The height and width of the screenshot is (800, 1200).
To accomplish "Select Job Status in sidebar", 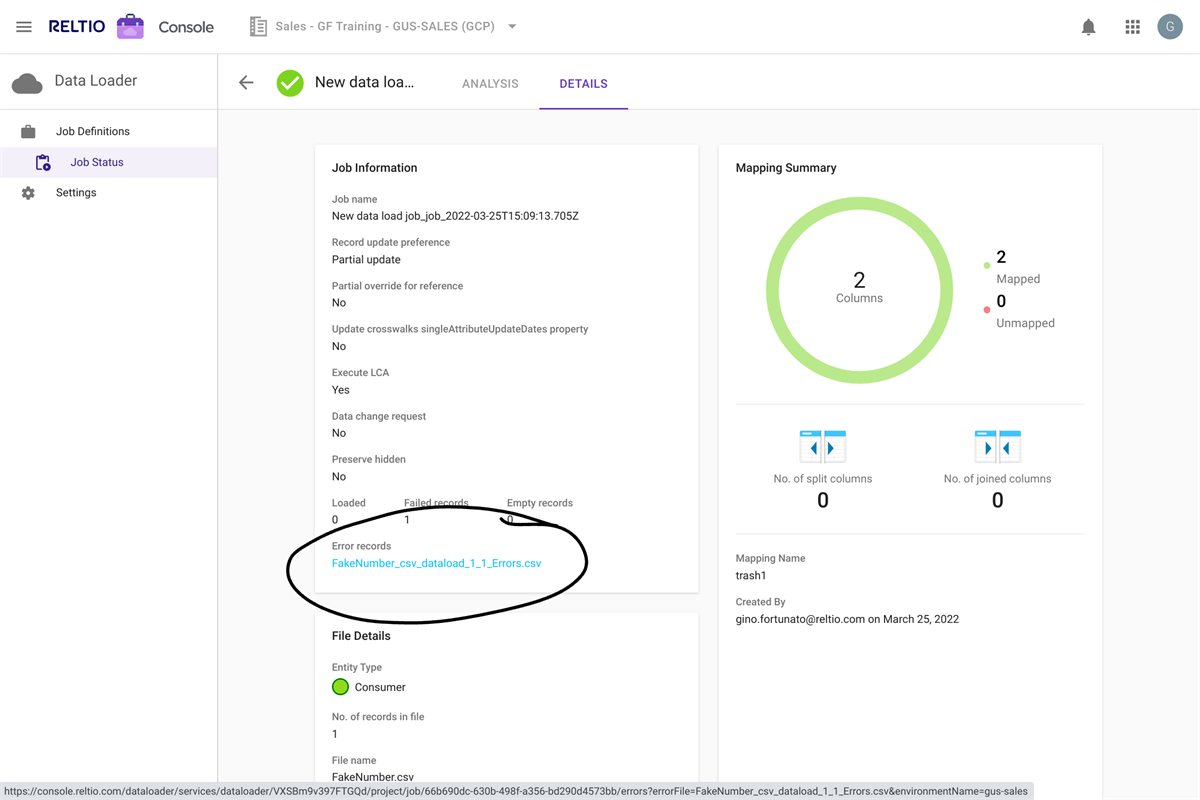I will click(x=108, y=162).
